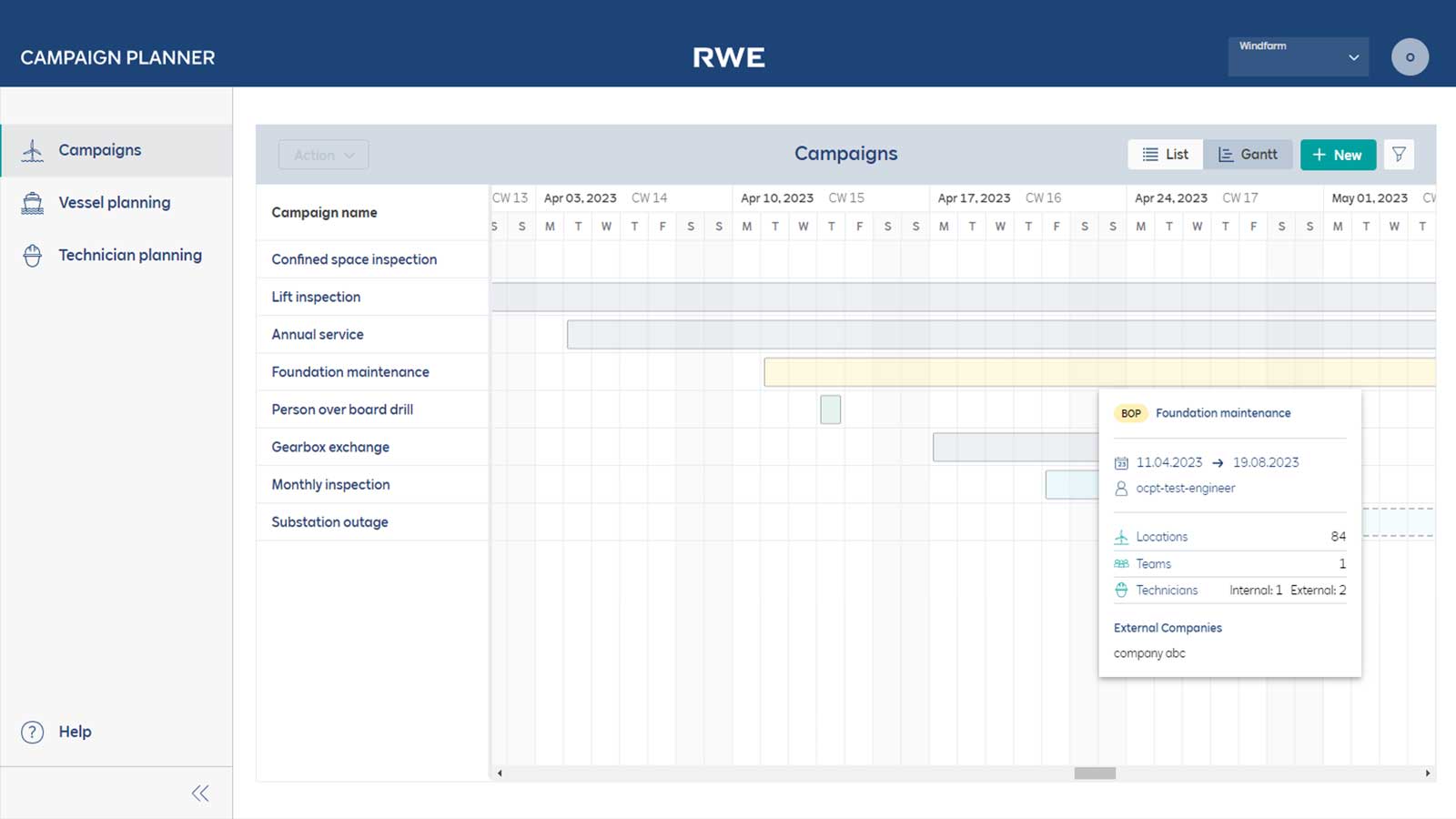Viewport: 1456px width, 819px height.
Task: Click the filter funnel icon
Action: (1399, 154)
